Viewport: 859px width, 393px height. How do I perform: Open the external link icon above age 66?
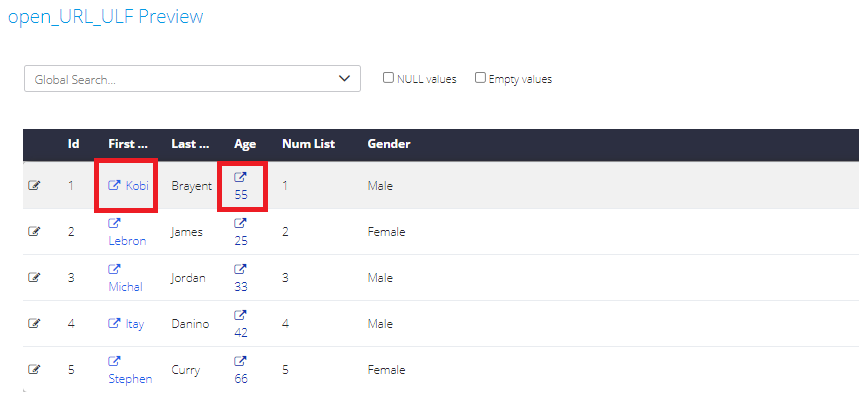pyautogui.click(x=240, y=361)
